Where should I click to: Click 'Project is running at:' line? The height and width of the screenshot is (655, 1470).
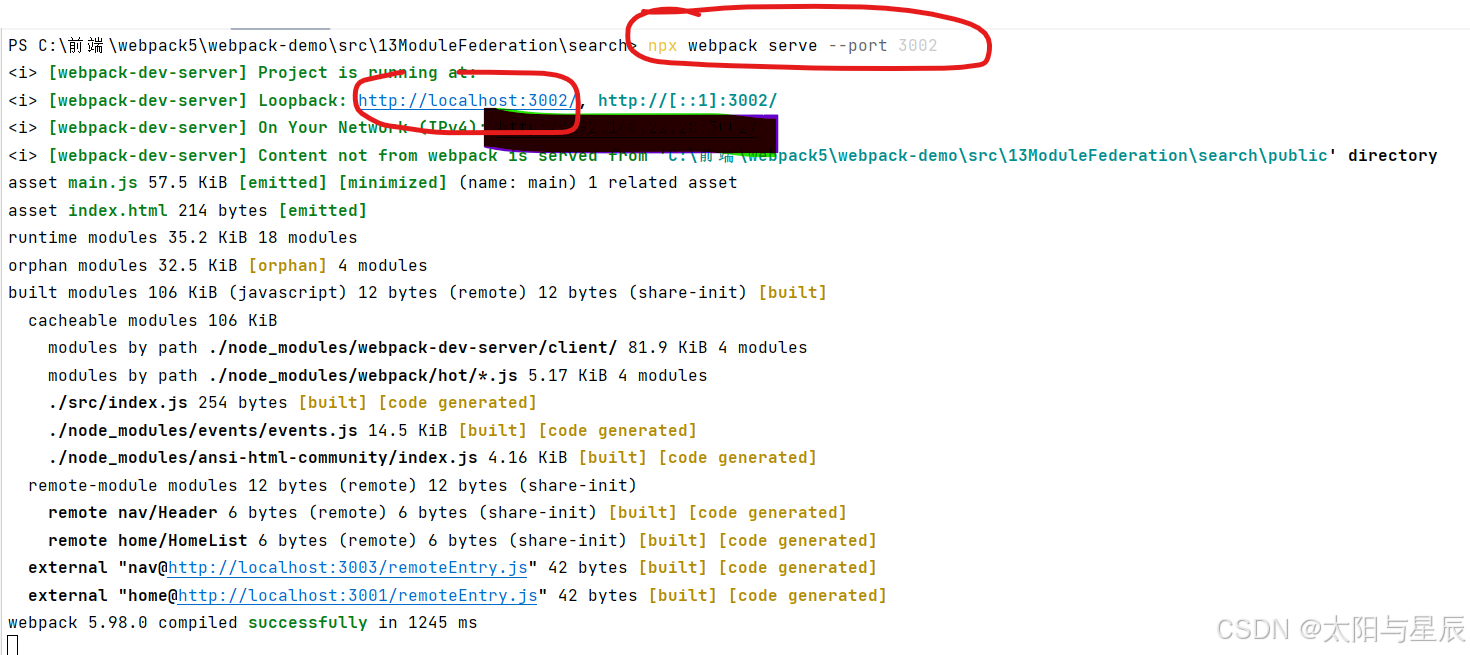point(243,72)
